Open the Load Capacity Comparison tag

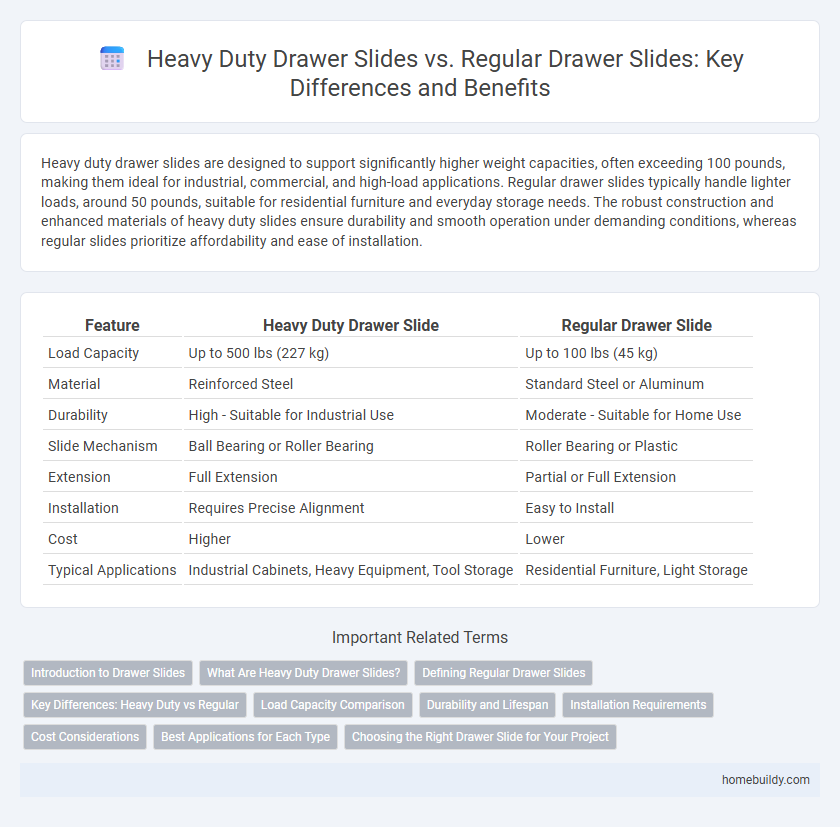click(332, 705)
